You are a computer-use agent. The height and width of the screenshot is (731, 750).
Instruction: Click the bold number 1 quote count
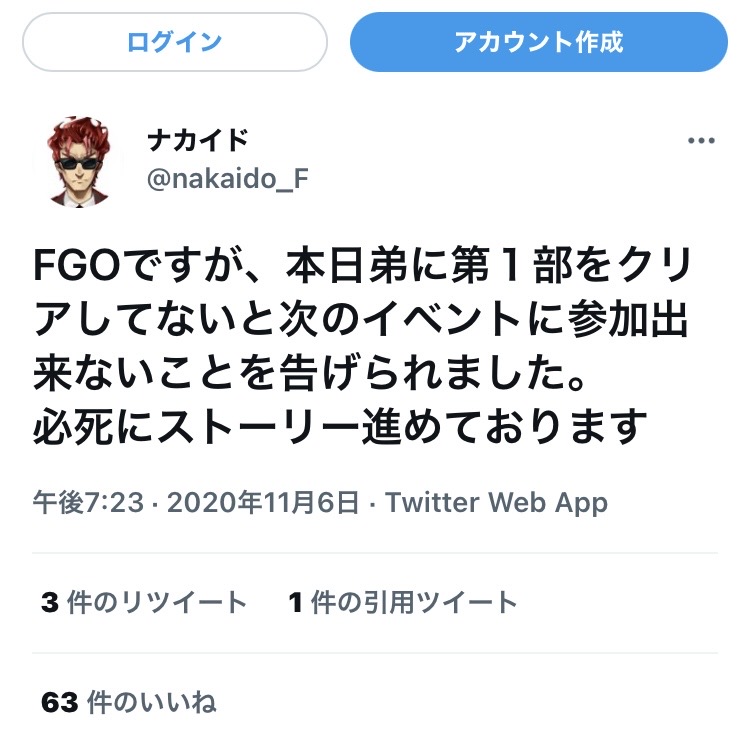tap(295, 602)
